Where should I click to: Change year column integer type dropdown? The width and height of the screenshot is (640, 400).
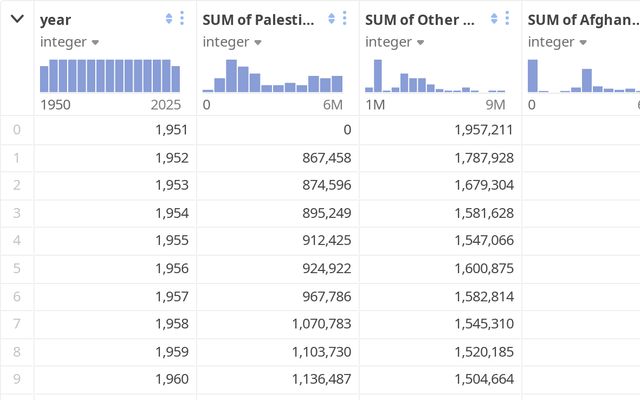[70, 42]
